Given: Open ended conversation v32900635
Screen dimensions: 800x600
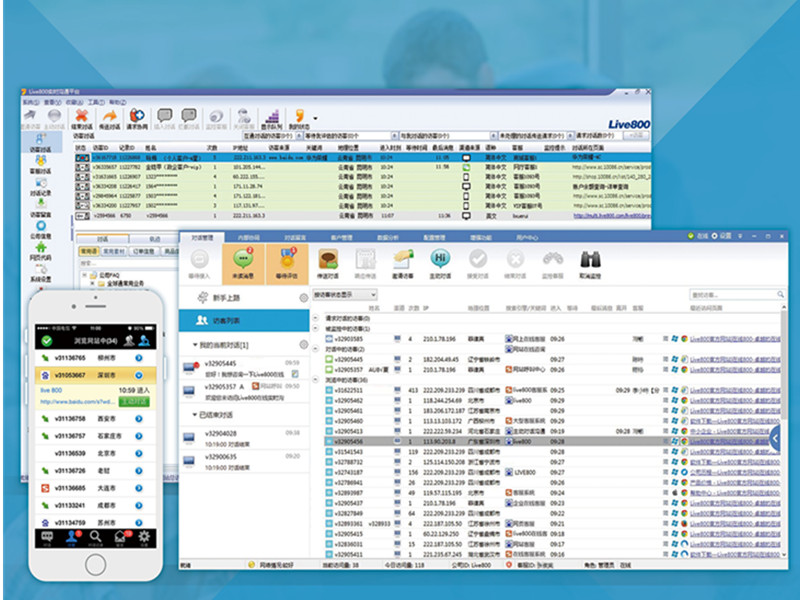Looking at the screenshot, I should tap(244, 461).
